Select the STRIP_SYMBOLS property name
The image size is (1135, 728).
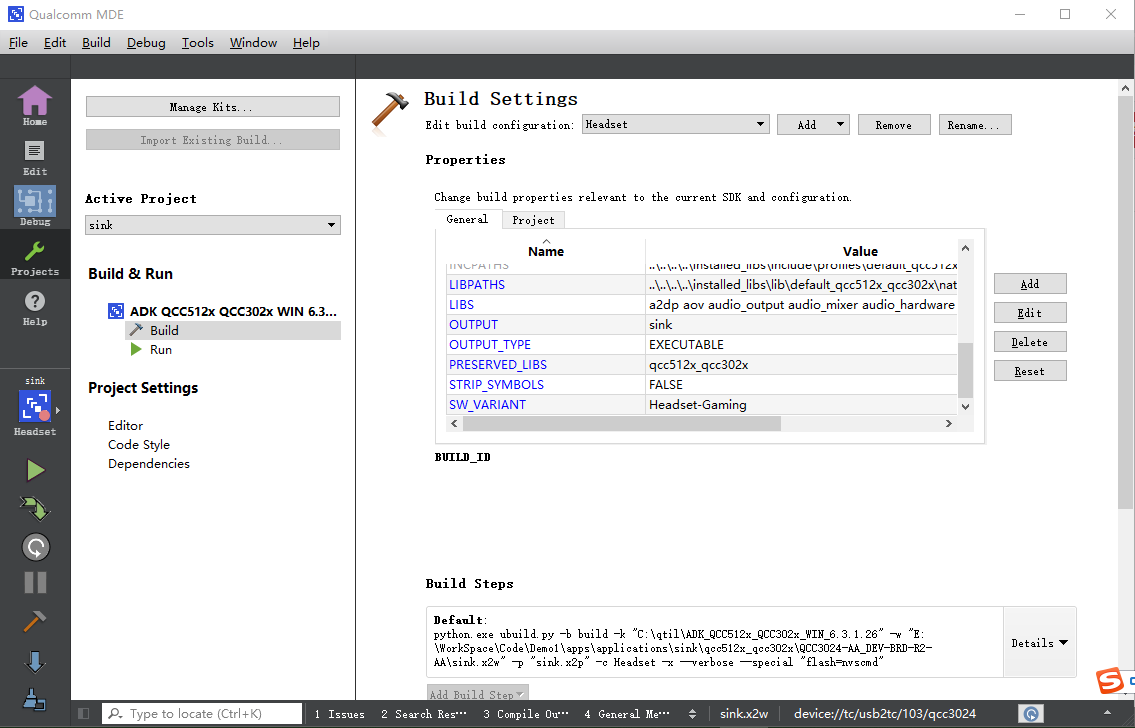coord(496,384)
